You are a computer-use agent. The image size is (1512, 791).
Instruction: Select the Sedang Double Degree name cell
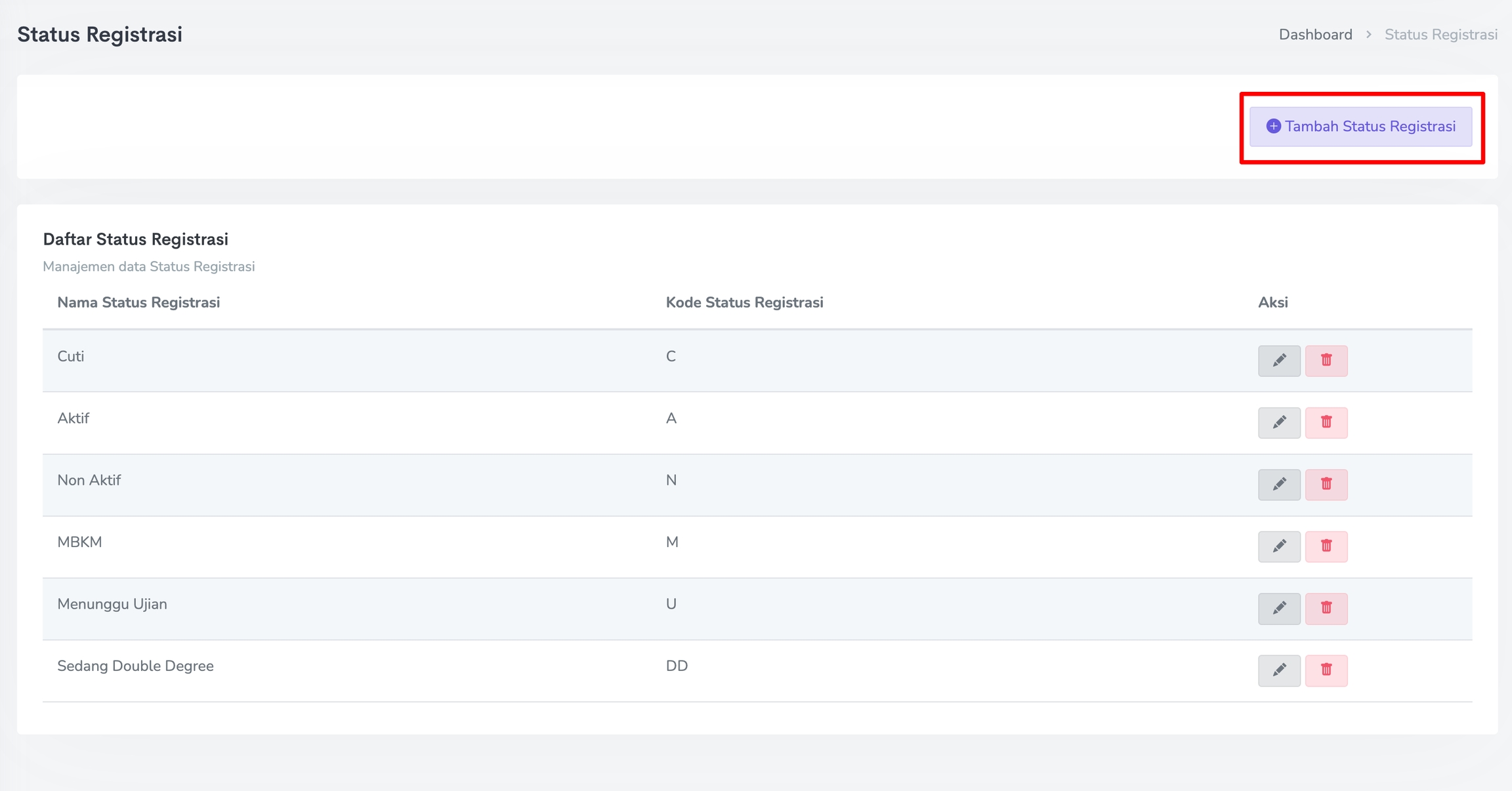pyautogui.click(x=135, y=666)
